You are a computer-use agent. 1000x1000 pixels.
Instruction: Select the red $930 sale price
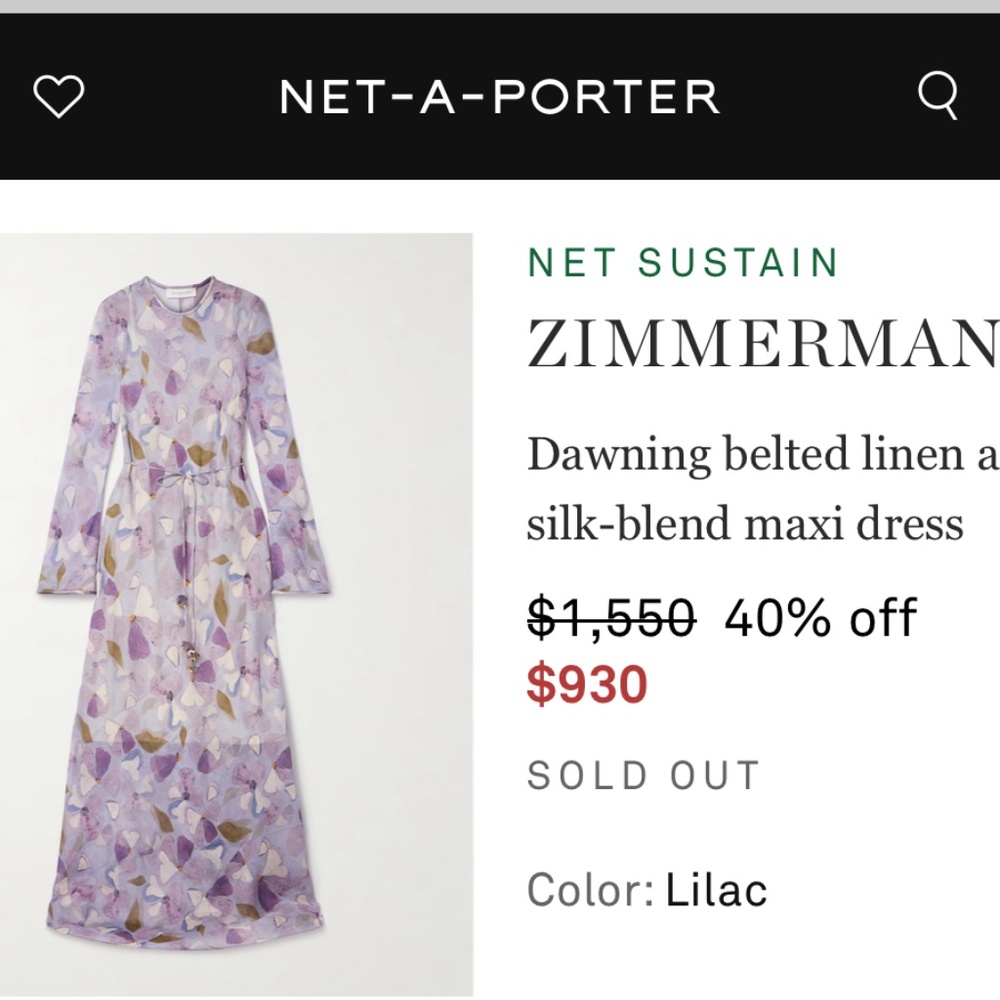coord(587,684)
